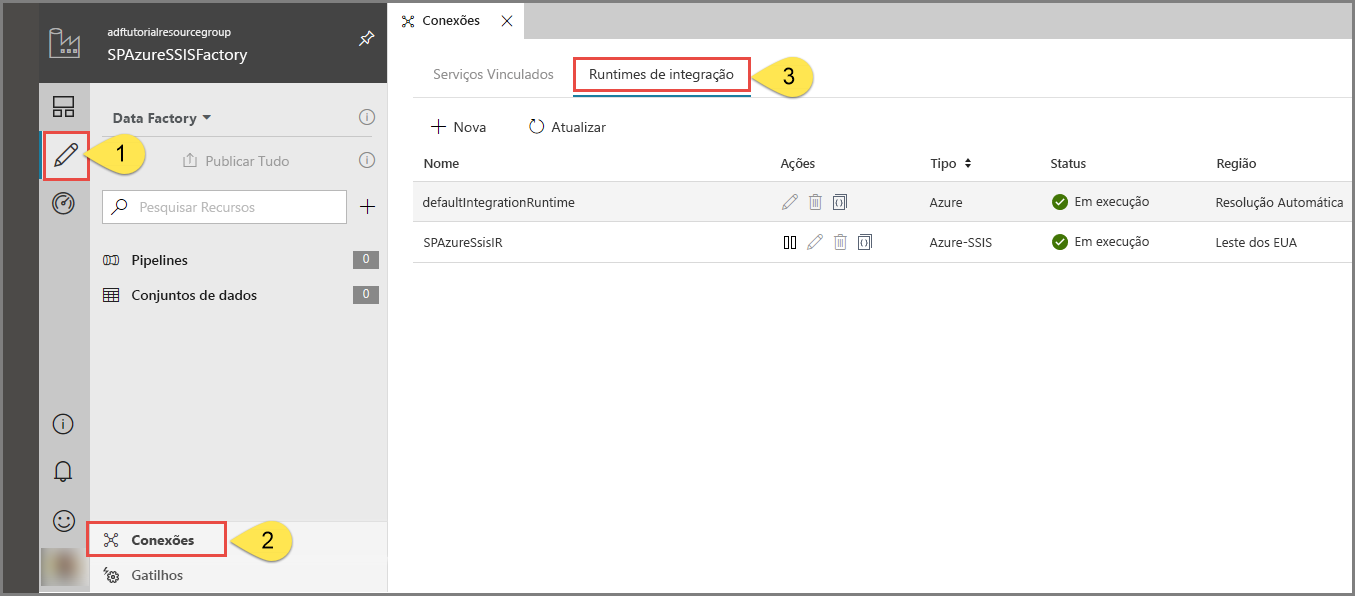The height and width of the screenshot is (596, 1355).
Task: Click the factory logo icon
Action: [x=64, y=42]
